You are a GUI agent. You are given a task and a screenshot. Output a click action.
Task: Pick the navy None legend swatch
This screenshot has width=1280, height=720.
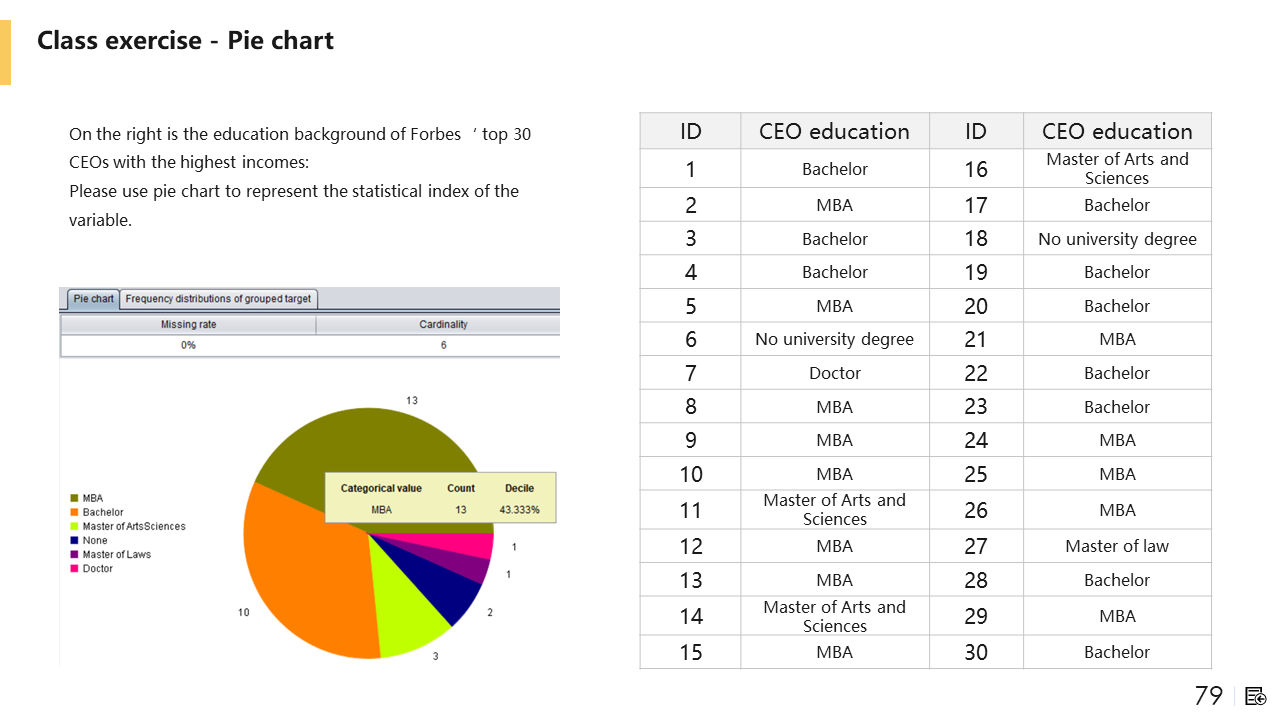74,540
